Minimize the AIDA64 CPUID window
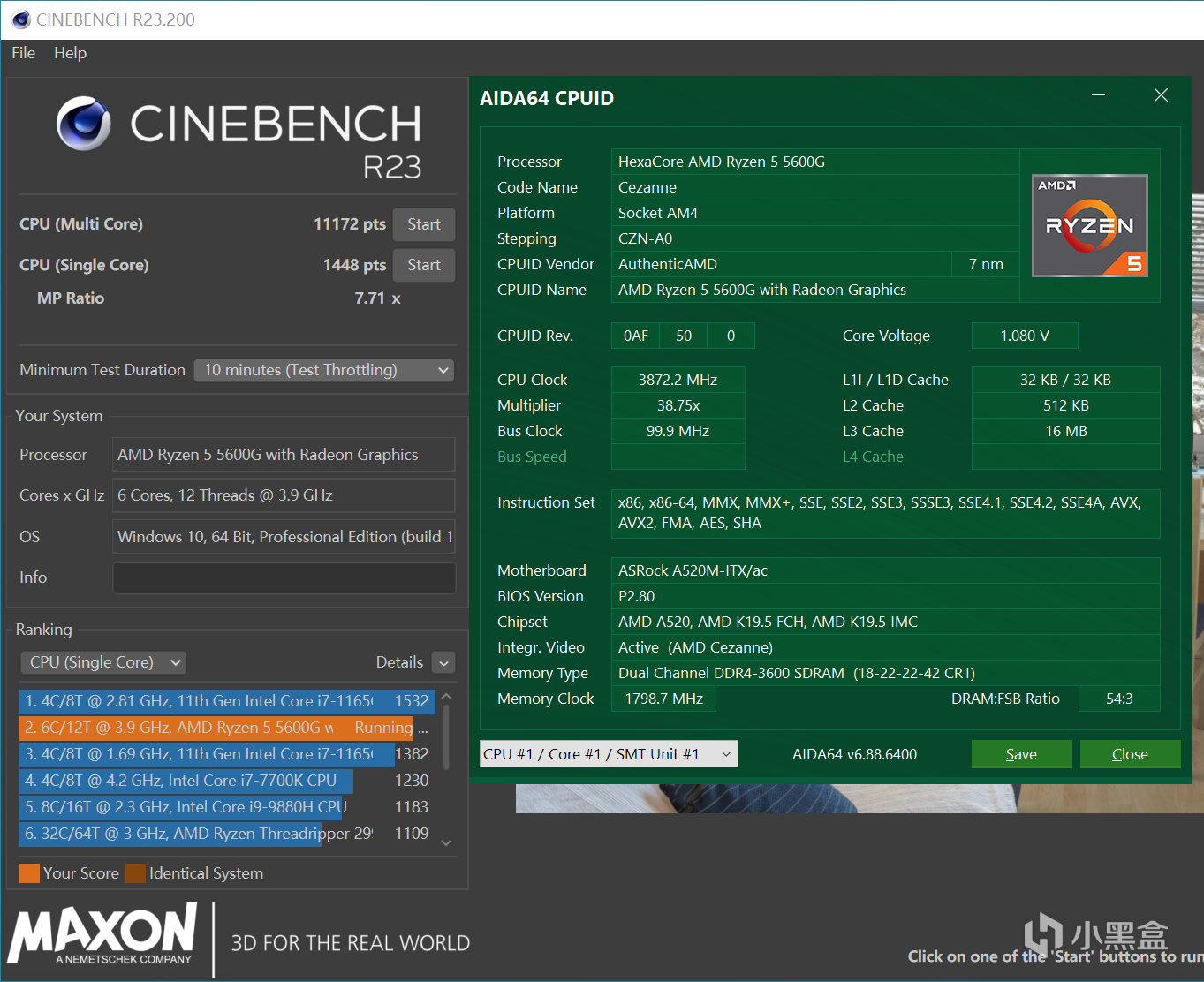1204x982 pixels. pos(1099,95)
